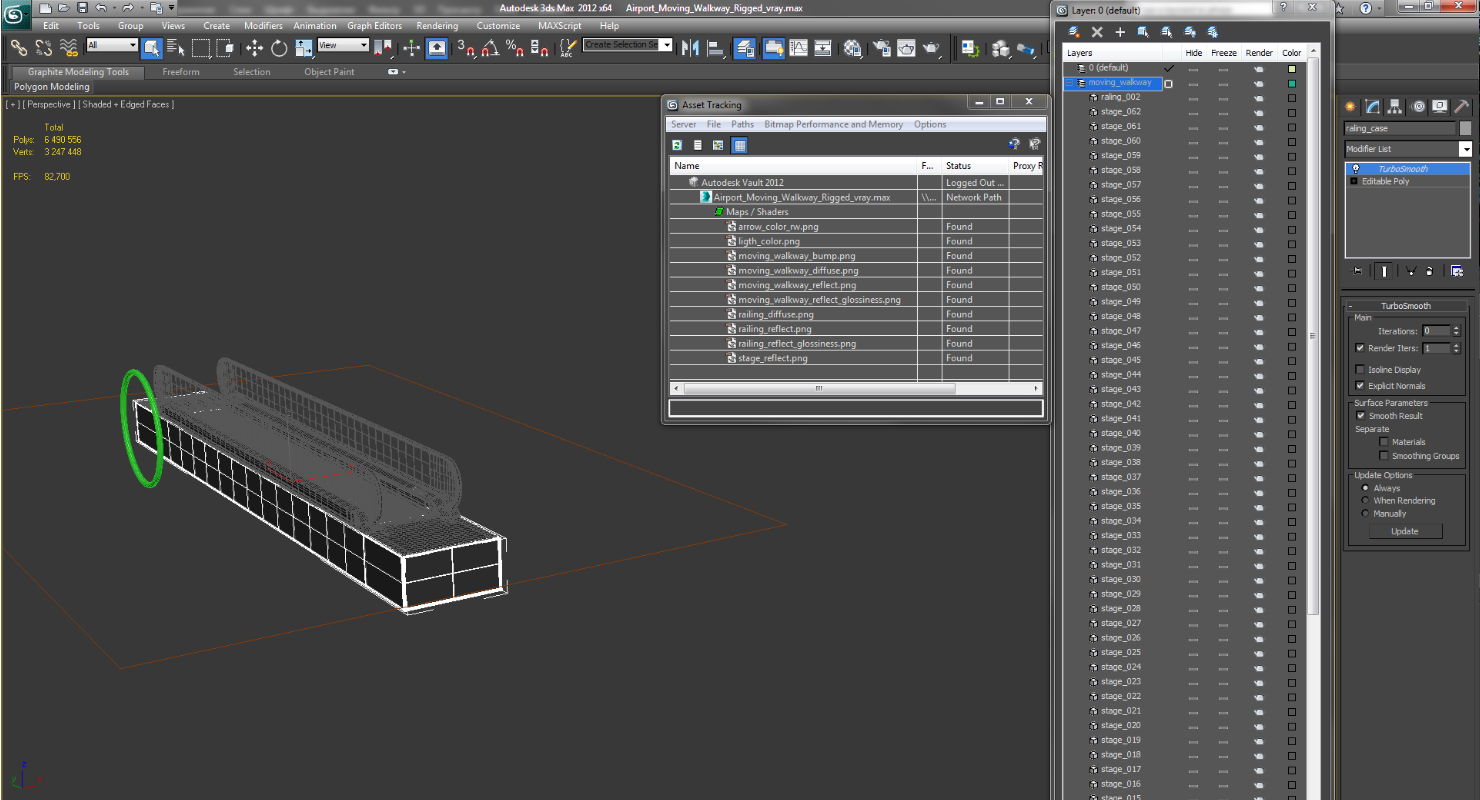
Task: Create new layer in Layer dialog
Action: tap(1074, 32)
